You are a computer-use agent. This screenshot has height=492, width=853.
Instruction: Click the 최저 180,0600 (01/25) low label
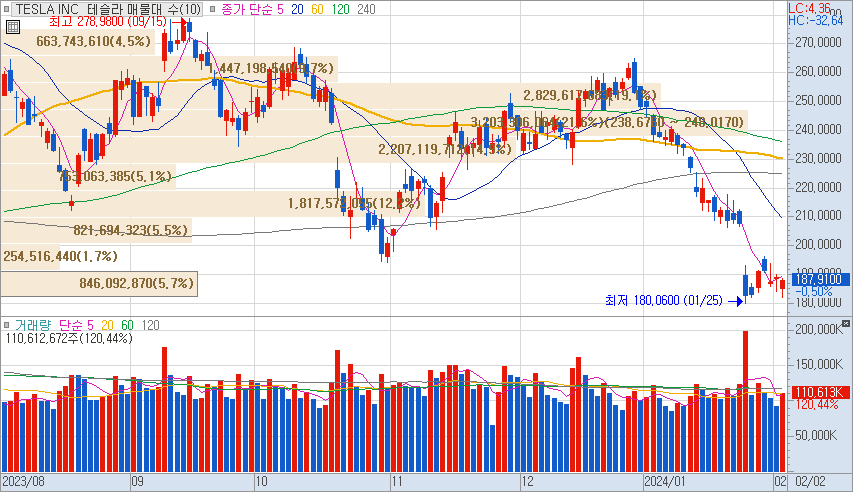click(664, 300)
